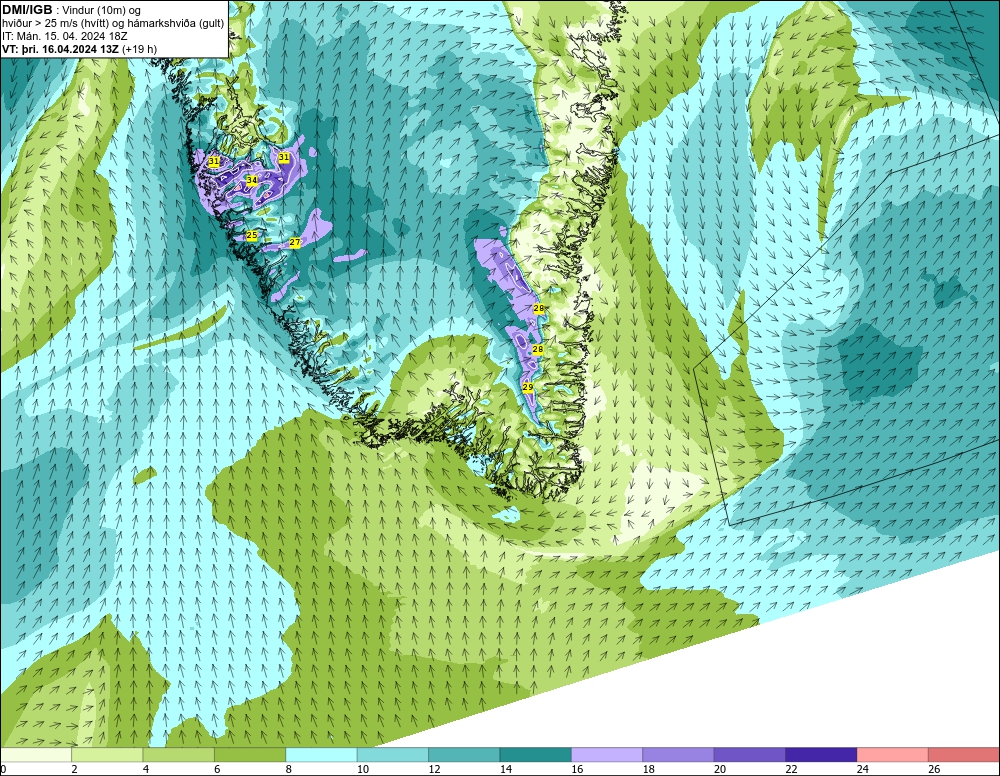Click the scale label 2

(75, 769)
